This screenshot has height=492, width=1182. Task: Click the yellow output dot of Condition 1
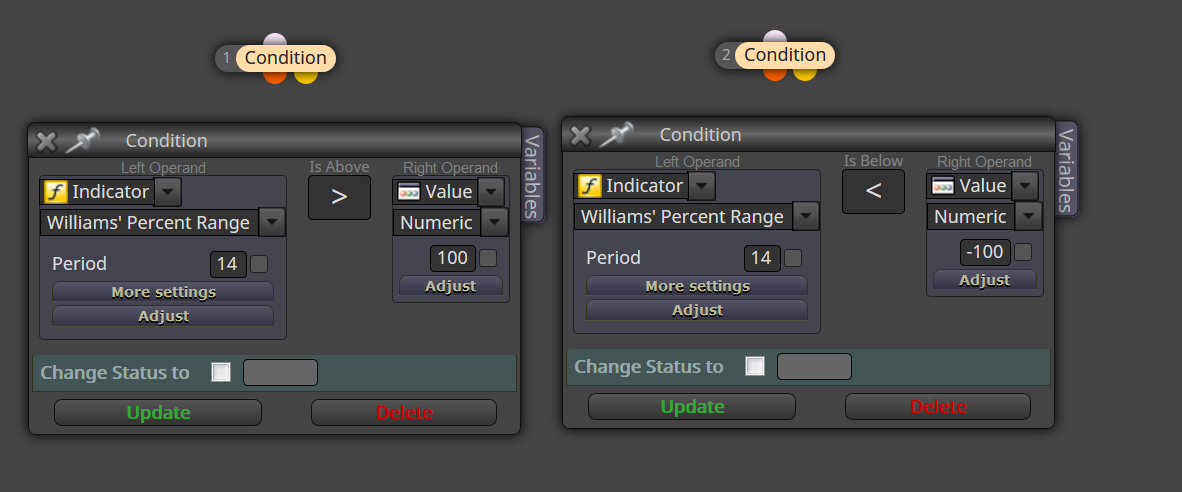[305, 76]
